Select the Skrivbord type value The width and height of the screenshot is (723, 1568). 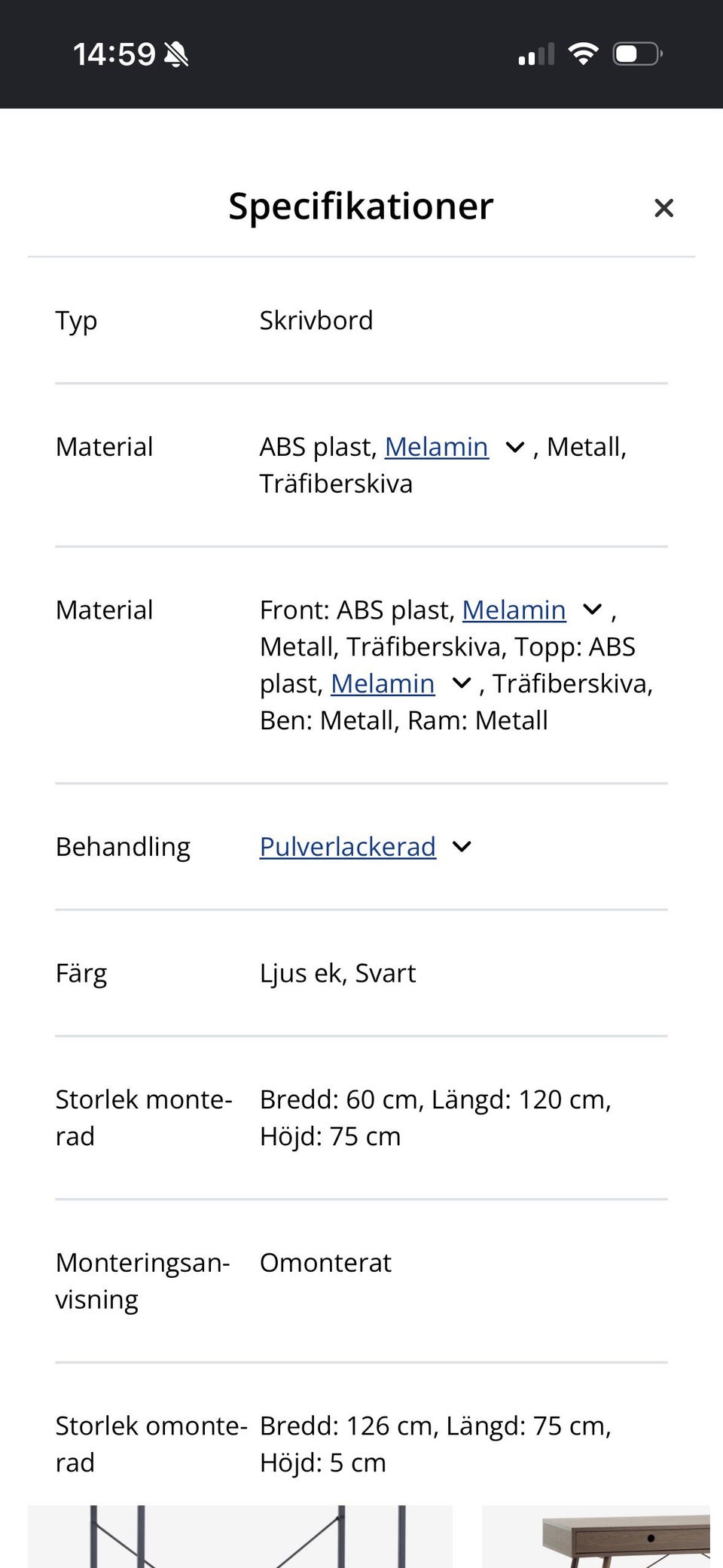[316, 321]
